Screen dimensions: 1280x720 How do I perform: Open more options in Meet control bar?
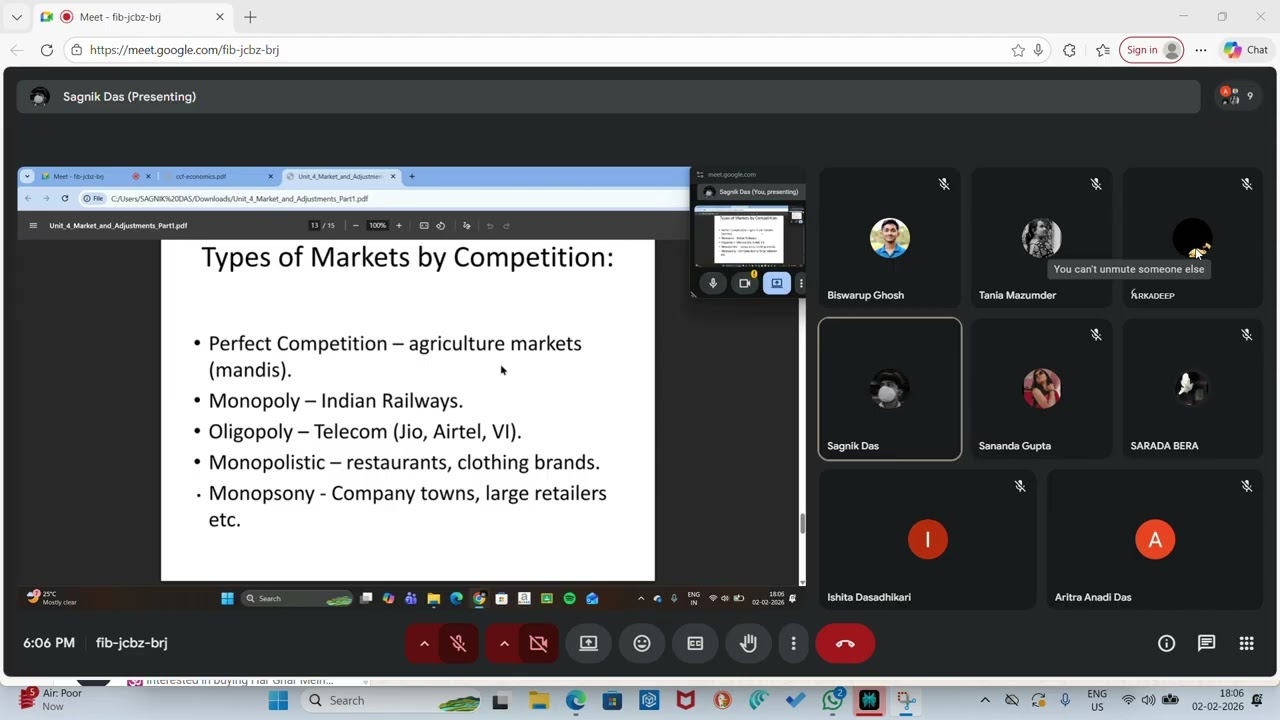(x=793, y=643)
